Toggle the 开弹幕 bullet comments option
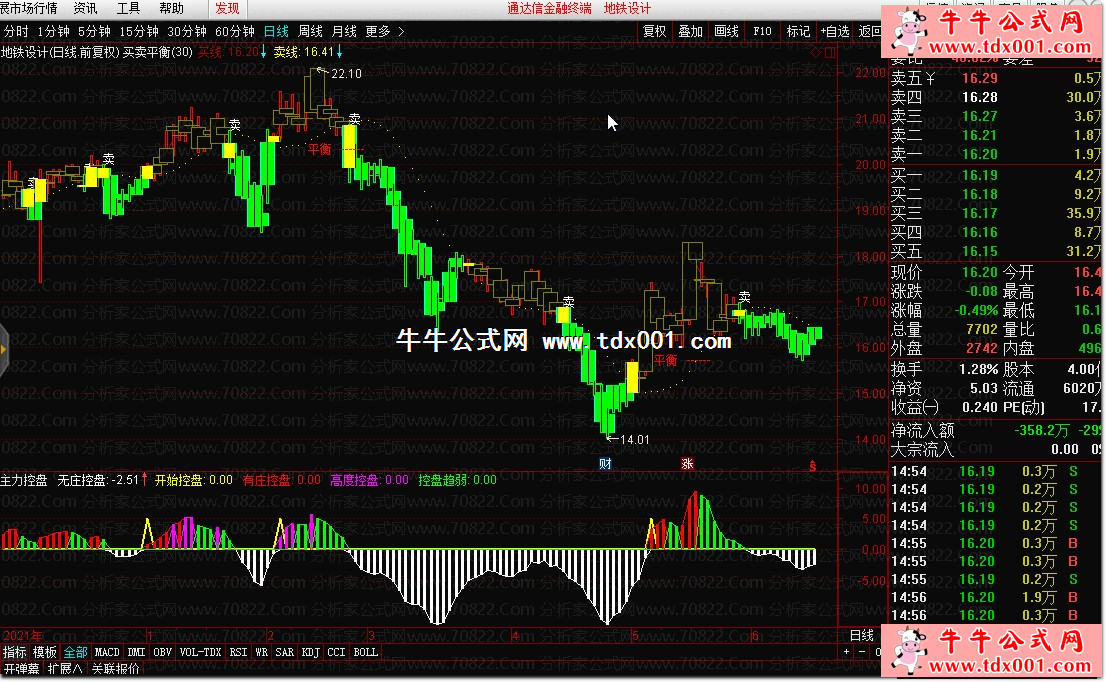The width and height of the screenshot is (1107, 682). point(21,669)
